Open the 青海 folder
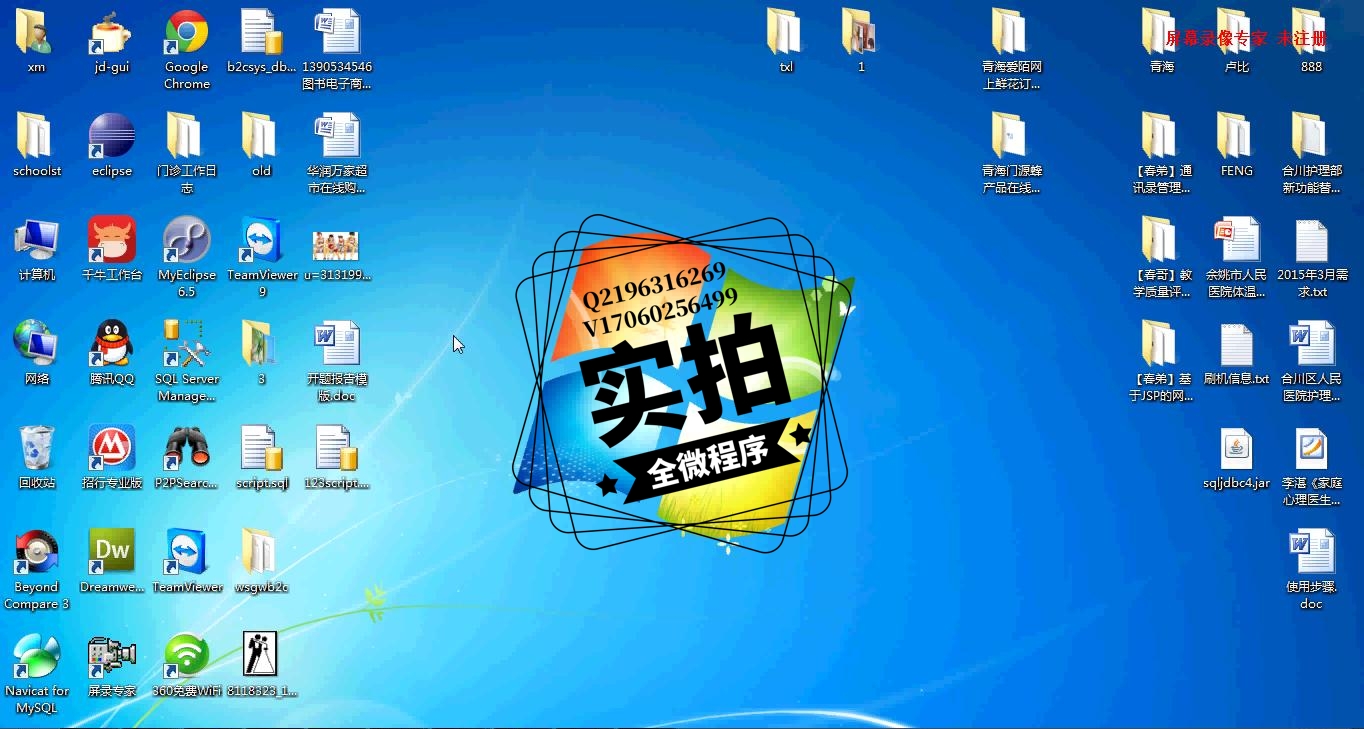This screenshot has width=1364, height=729. (1161, 32)
